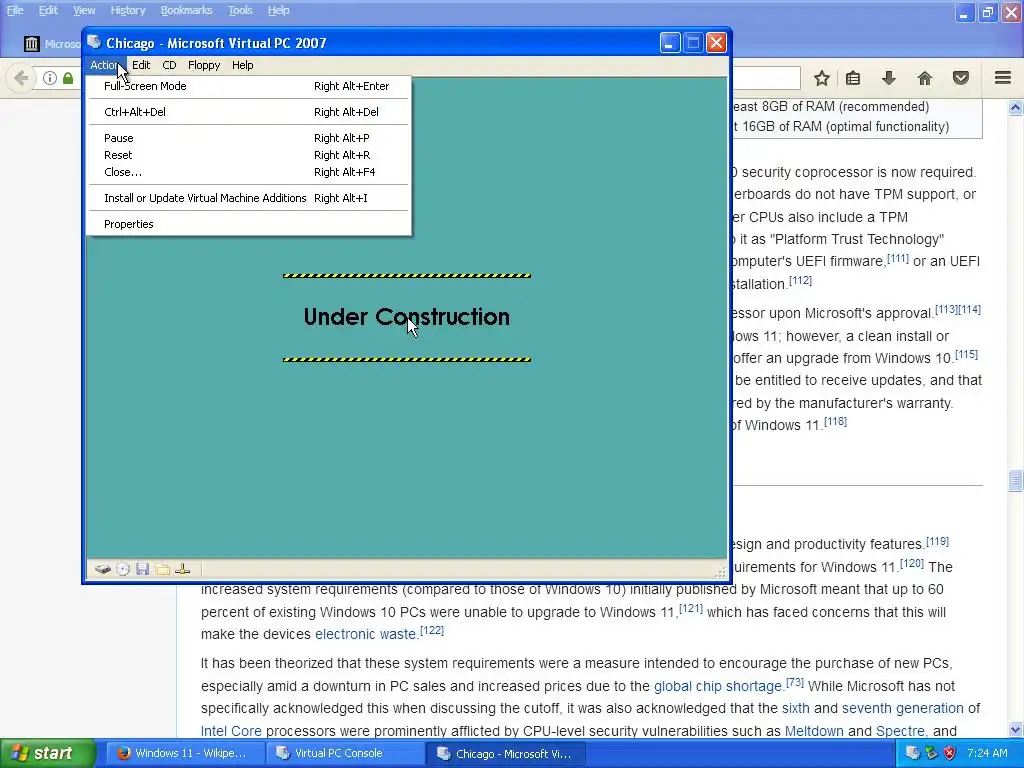Open the Firefox Edit menu
Viewport: 1024px width, 768px height.
coord(48,10)
